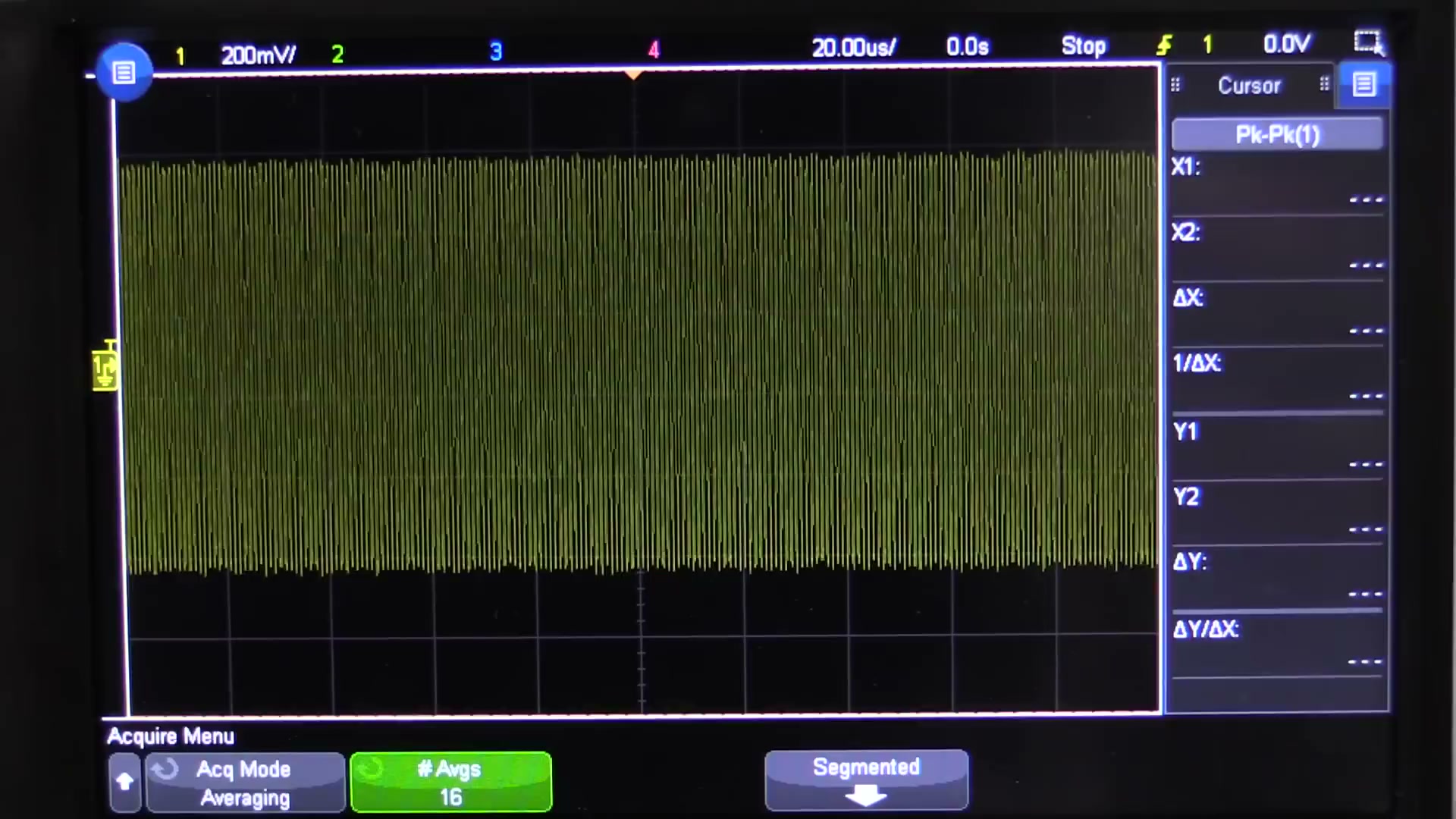Tap the 1/ΔX readout

1277,380
